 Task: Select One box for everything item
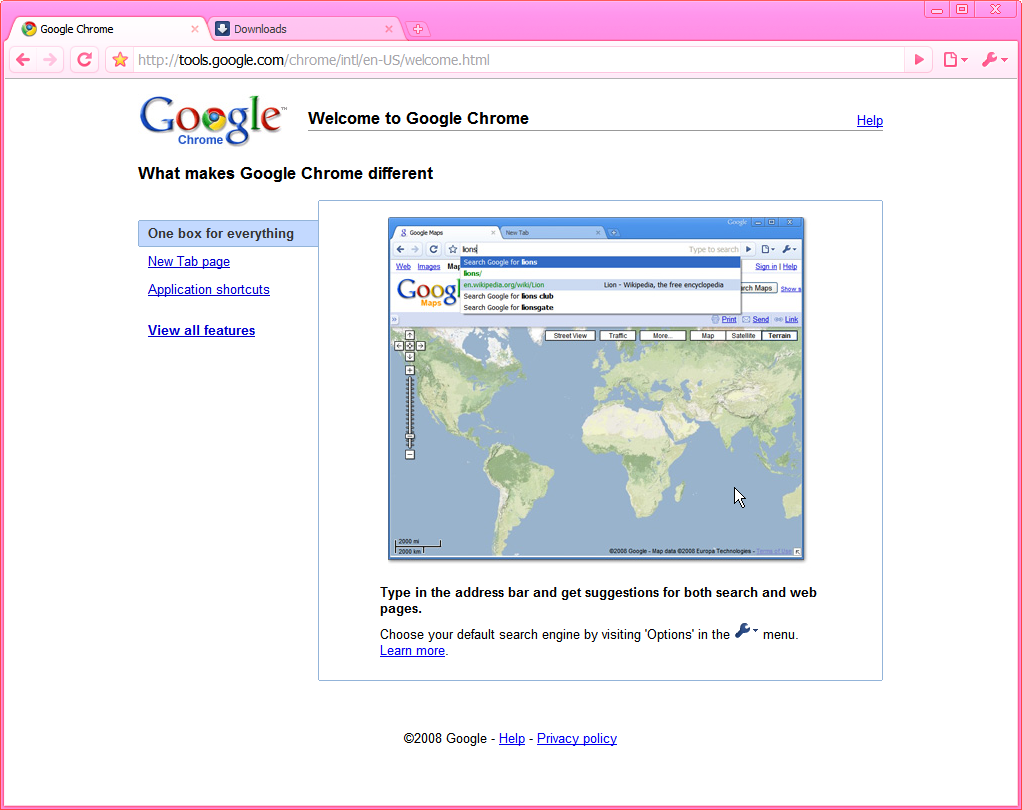pyautogui.click(x=228, y=233)
